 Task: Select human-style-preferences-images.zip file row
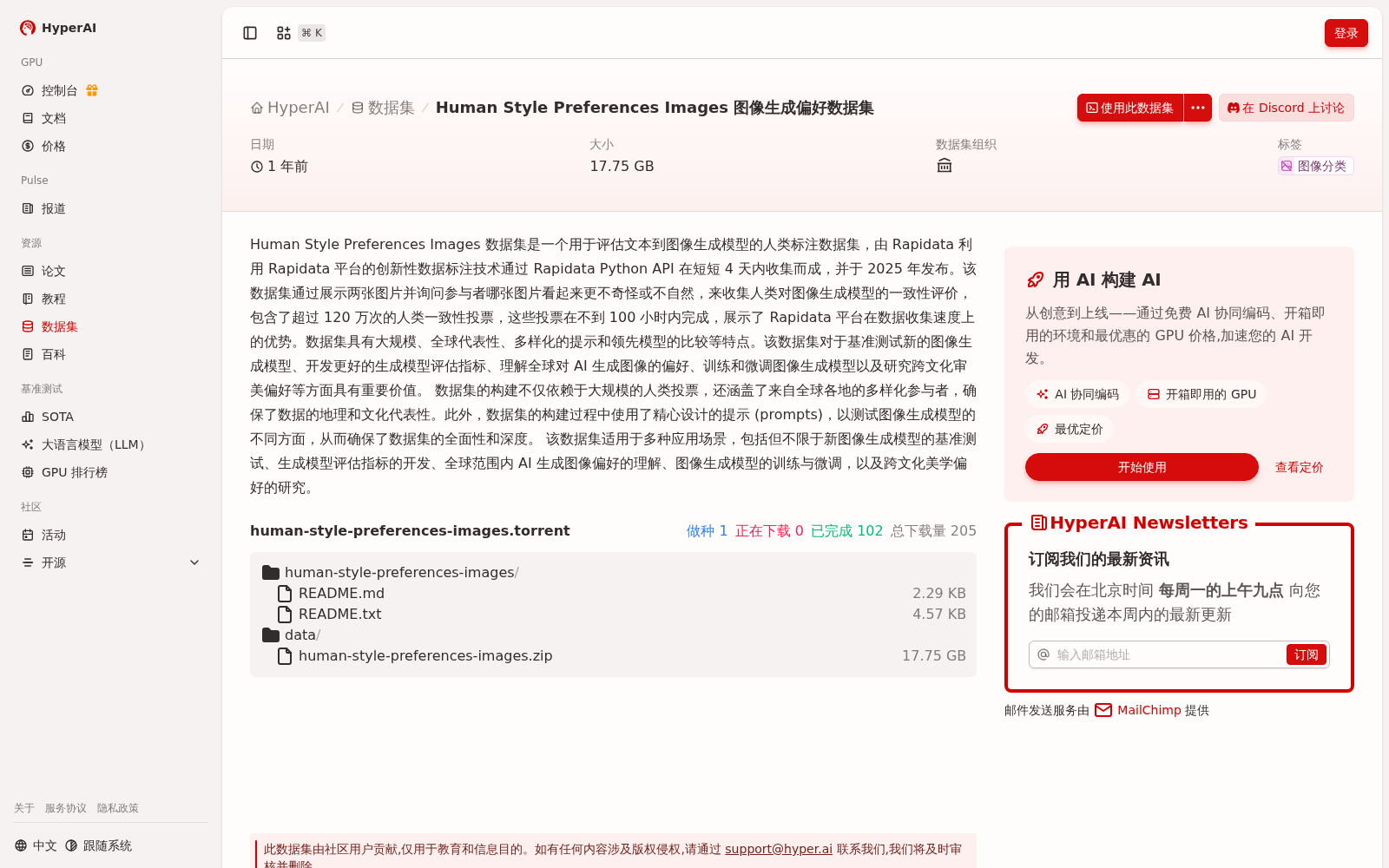(613, 655)
